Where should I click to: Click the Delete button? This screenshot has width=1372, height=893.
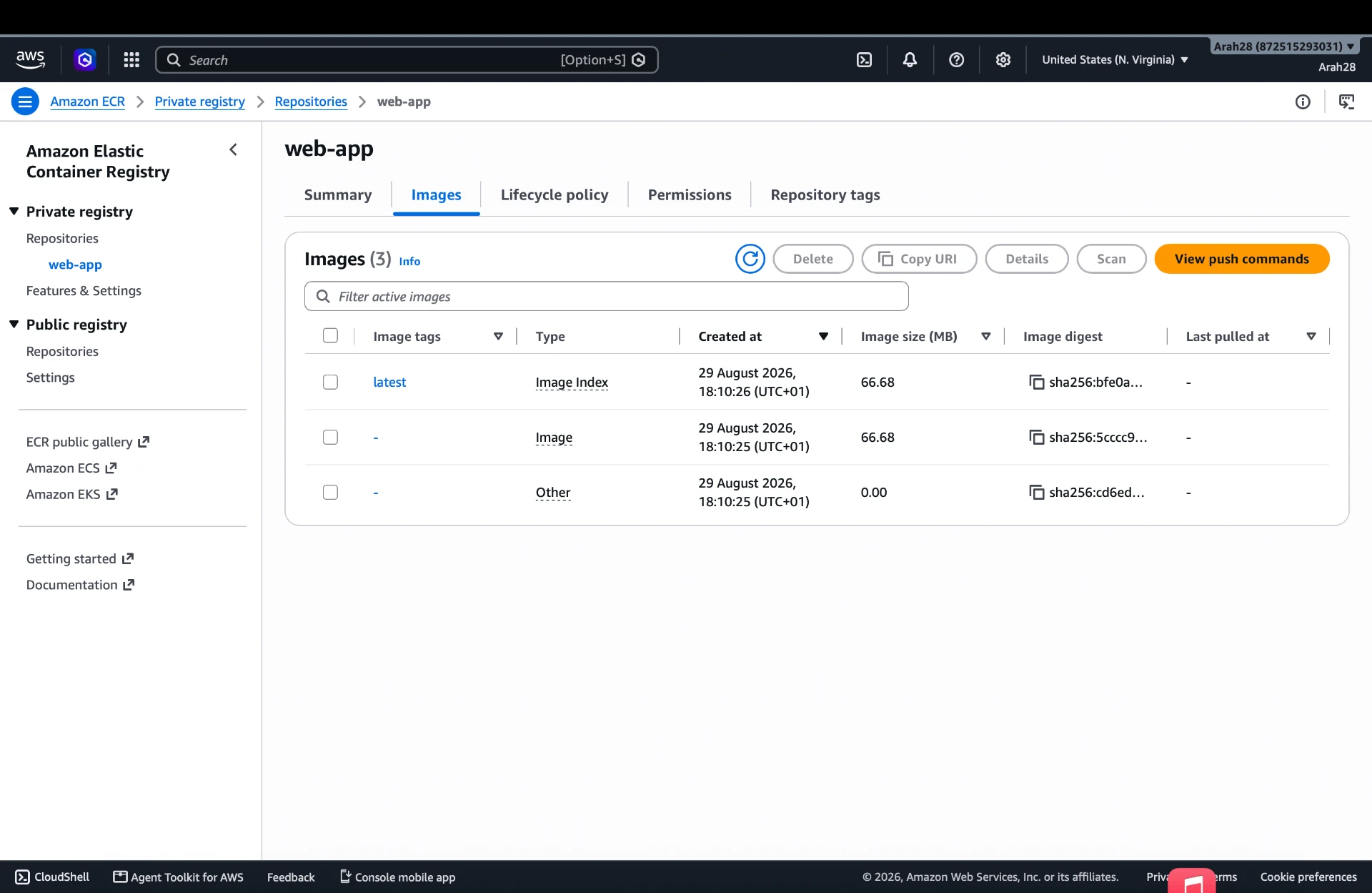tap(813, 259)
